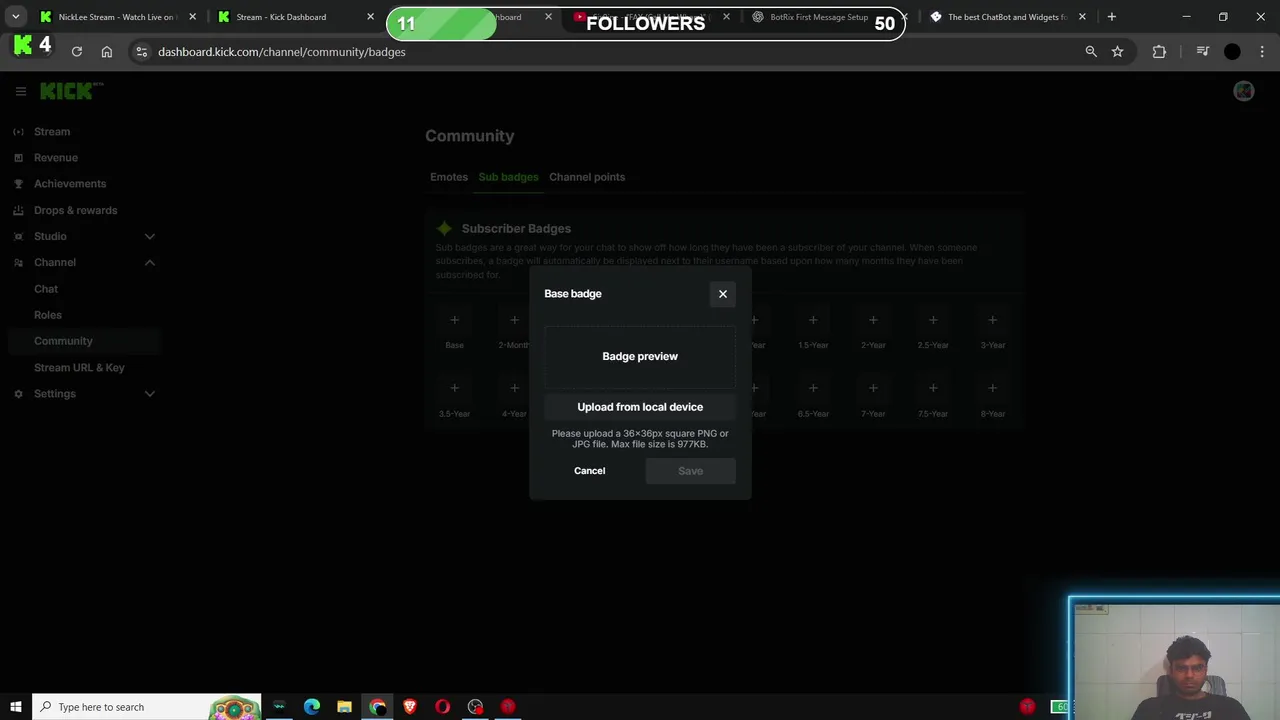The width and height of the screenshot is (1280, 720).
Task: Click the Kick logo in header
Action: pos(71,91)
